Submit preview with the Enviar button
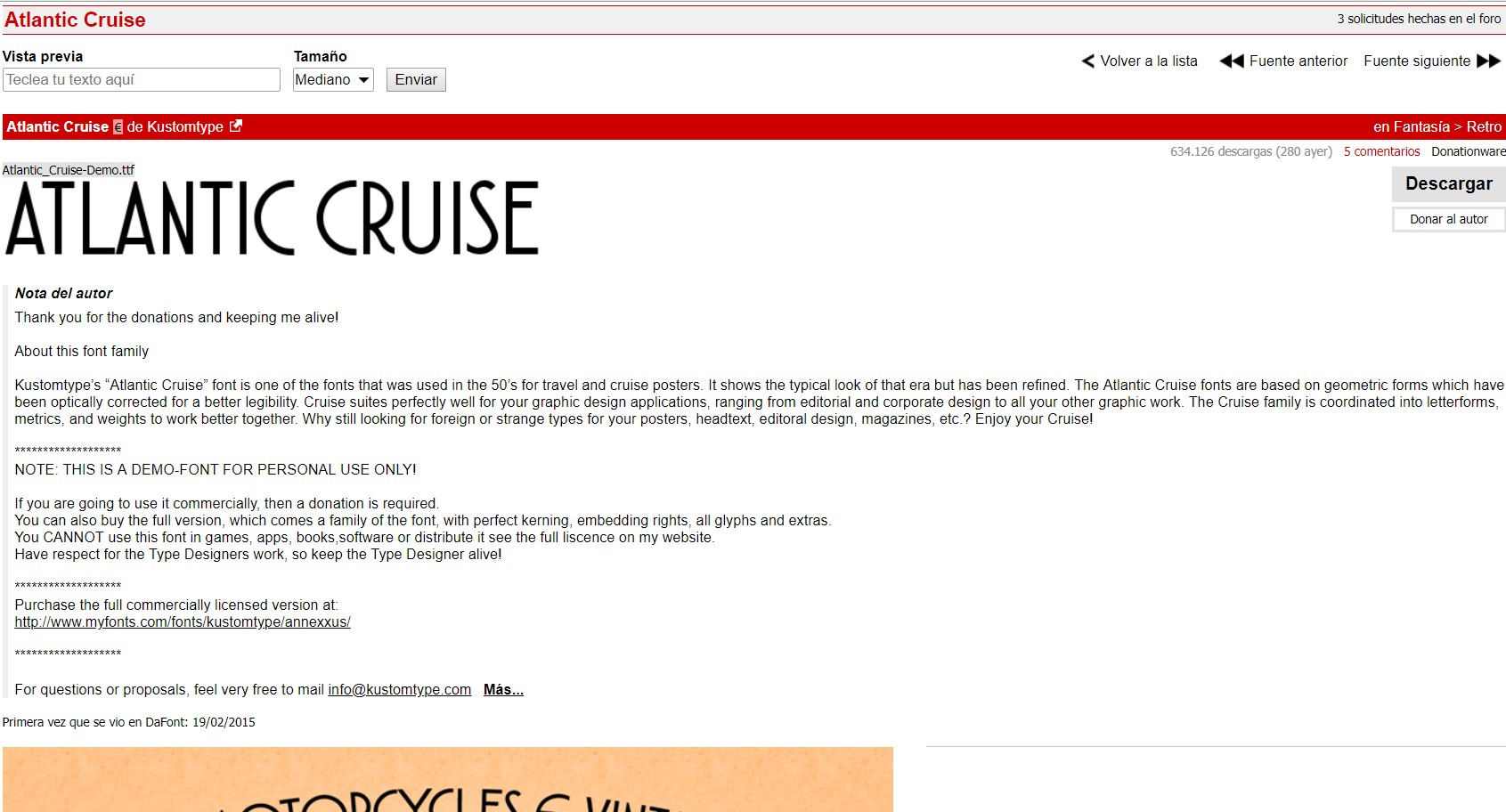The image size is (1506, 812). 416,80
